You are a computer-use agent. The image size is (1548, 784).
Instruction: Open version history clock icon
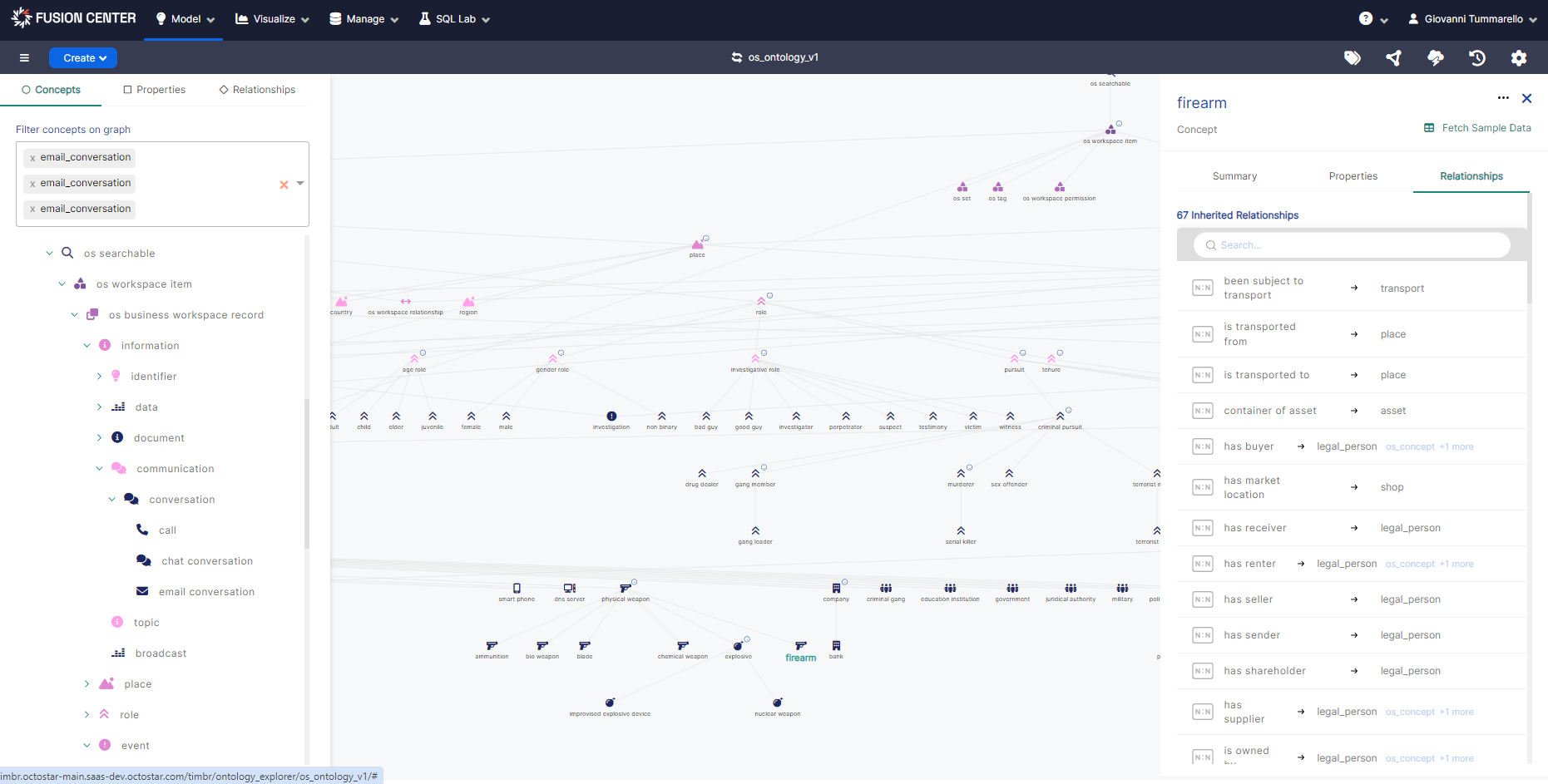[x=1477, y=57]
